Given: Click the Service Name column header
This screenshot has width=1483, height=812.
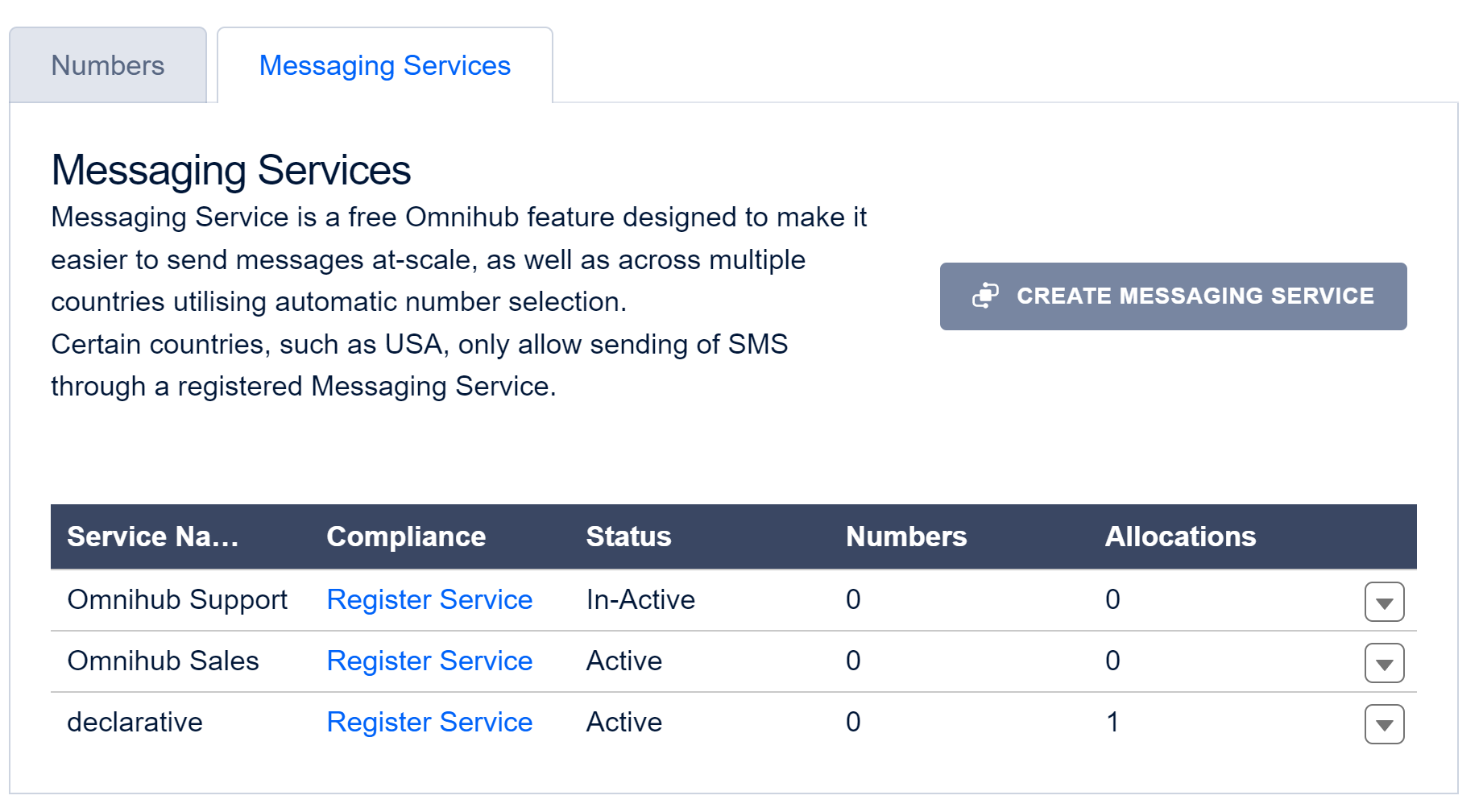Looking at the screenshot, I should pyautogui.click(x=153, y=536).
